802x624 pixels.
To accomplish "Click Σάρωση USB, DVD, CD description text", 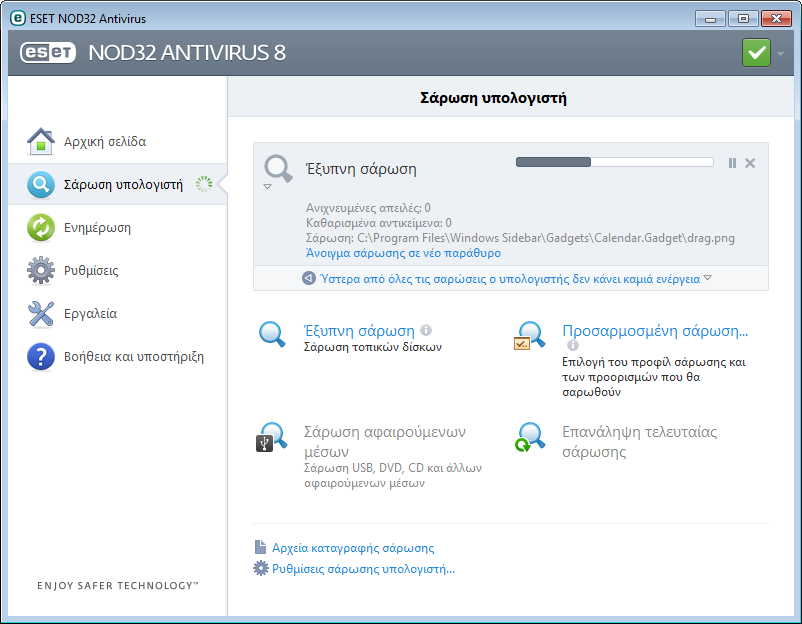I will click(x=392, y=475).
